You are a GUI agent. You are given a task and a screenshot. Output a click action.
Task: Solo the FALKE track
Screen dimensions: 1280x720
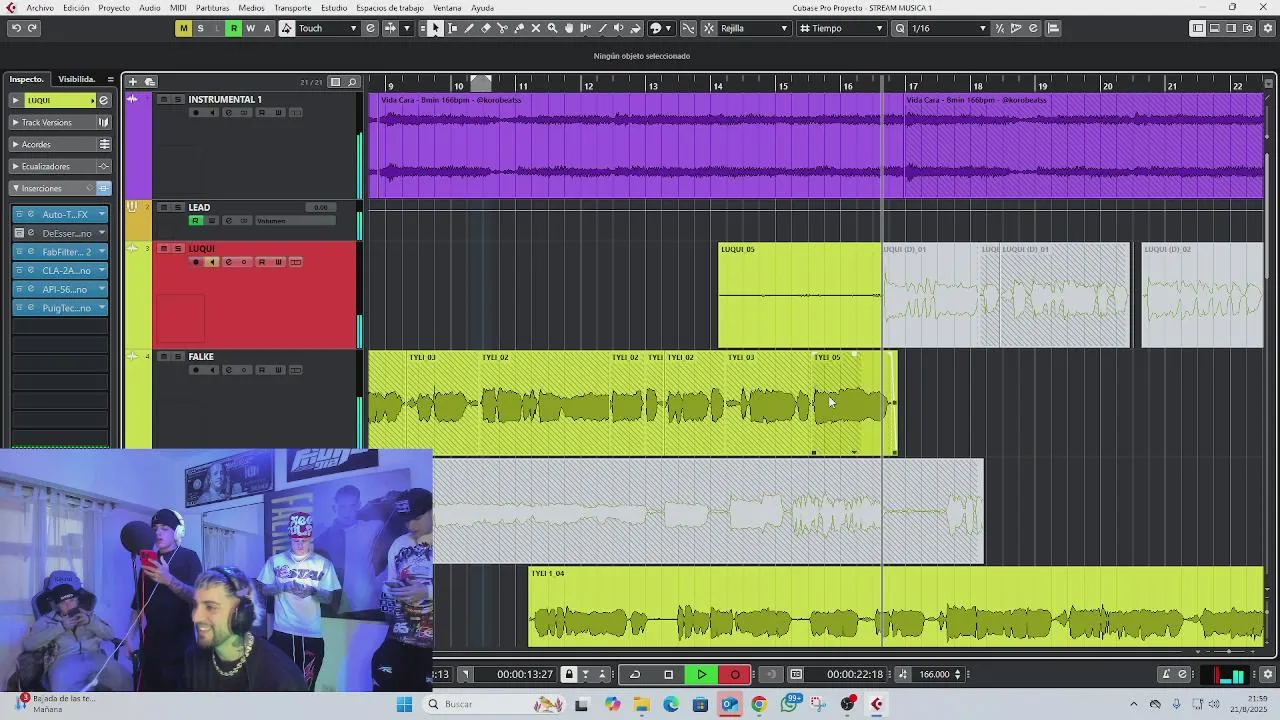[178, 356]
